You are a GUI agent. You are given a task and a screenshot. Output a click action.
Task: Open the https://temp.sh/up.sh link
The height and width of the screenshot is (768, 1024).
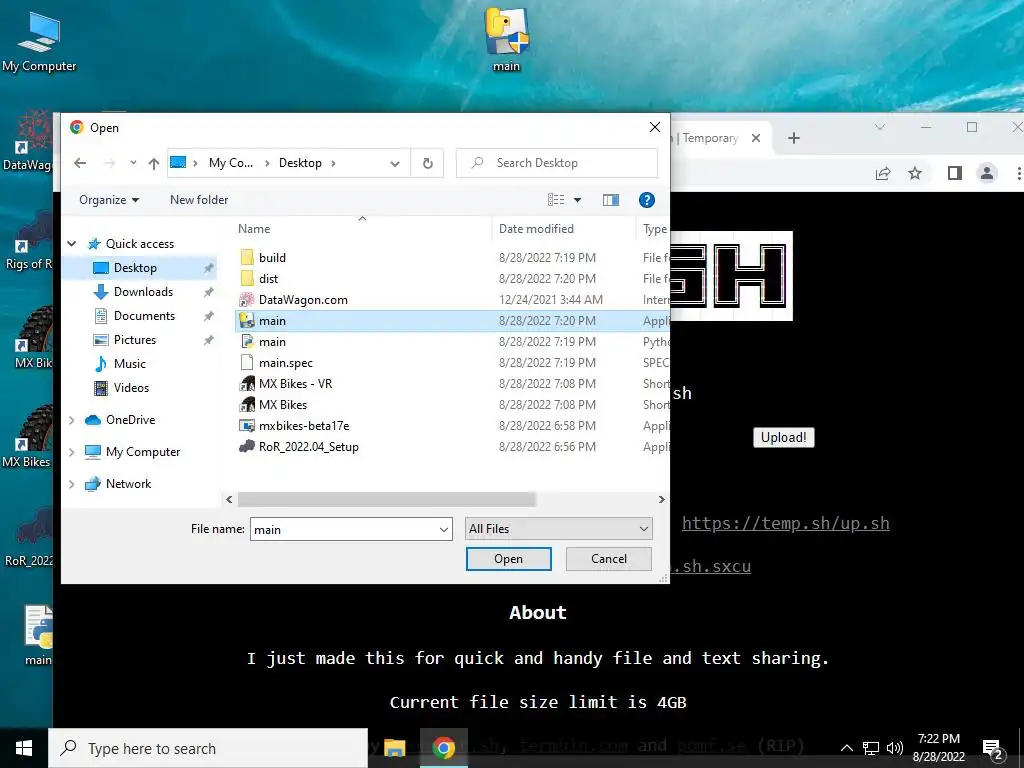click(x=786, y=524)
